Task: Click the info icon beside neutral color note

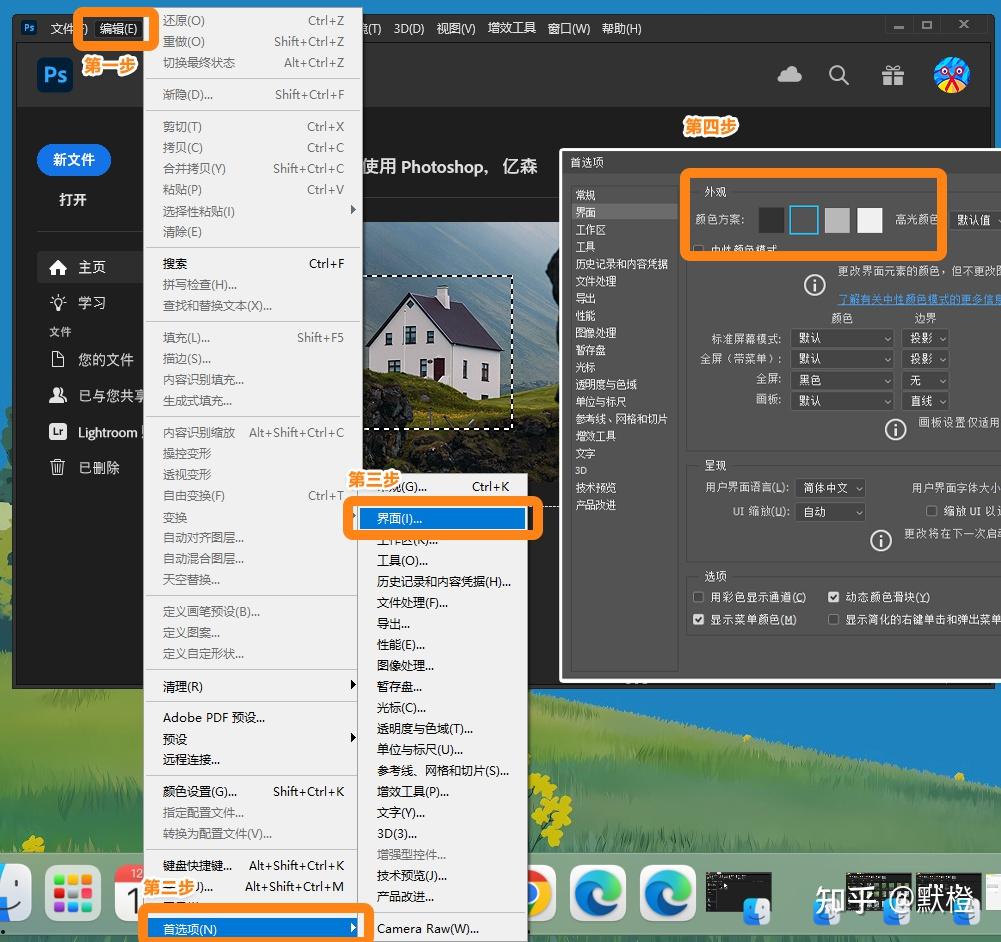Action: (x=814, y=285)
